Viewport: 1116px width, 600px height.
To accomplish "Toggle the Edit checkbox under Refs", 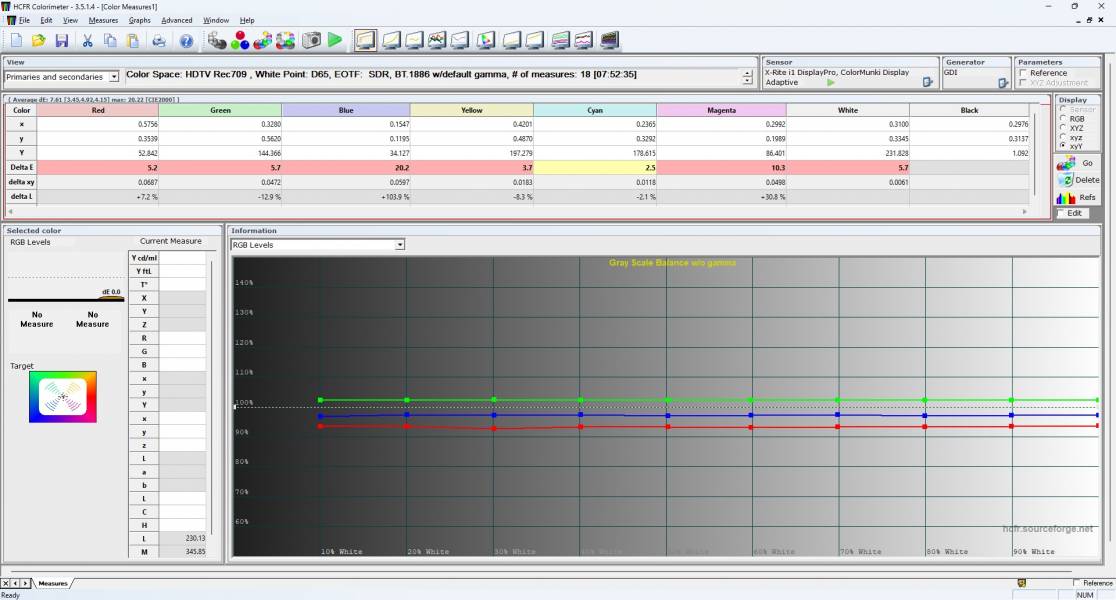I will tap(1061, 213).
